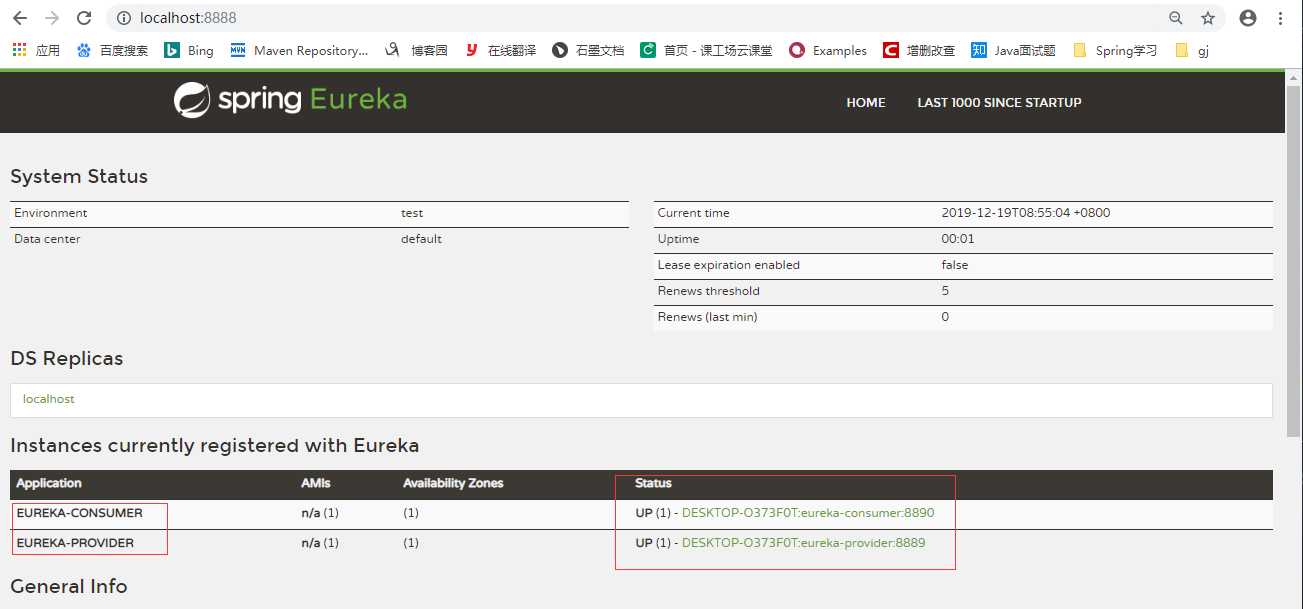Open the 石墨文档 bookmark

coord(588,50)
